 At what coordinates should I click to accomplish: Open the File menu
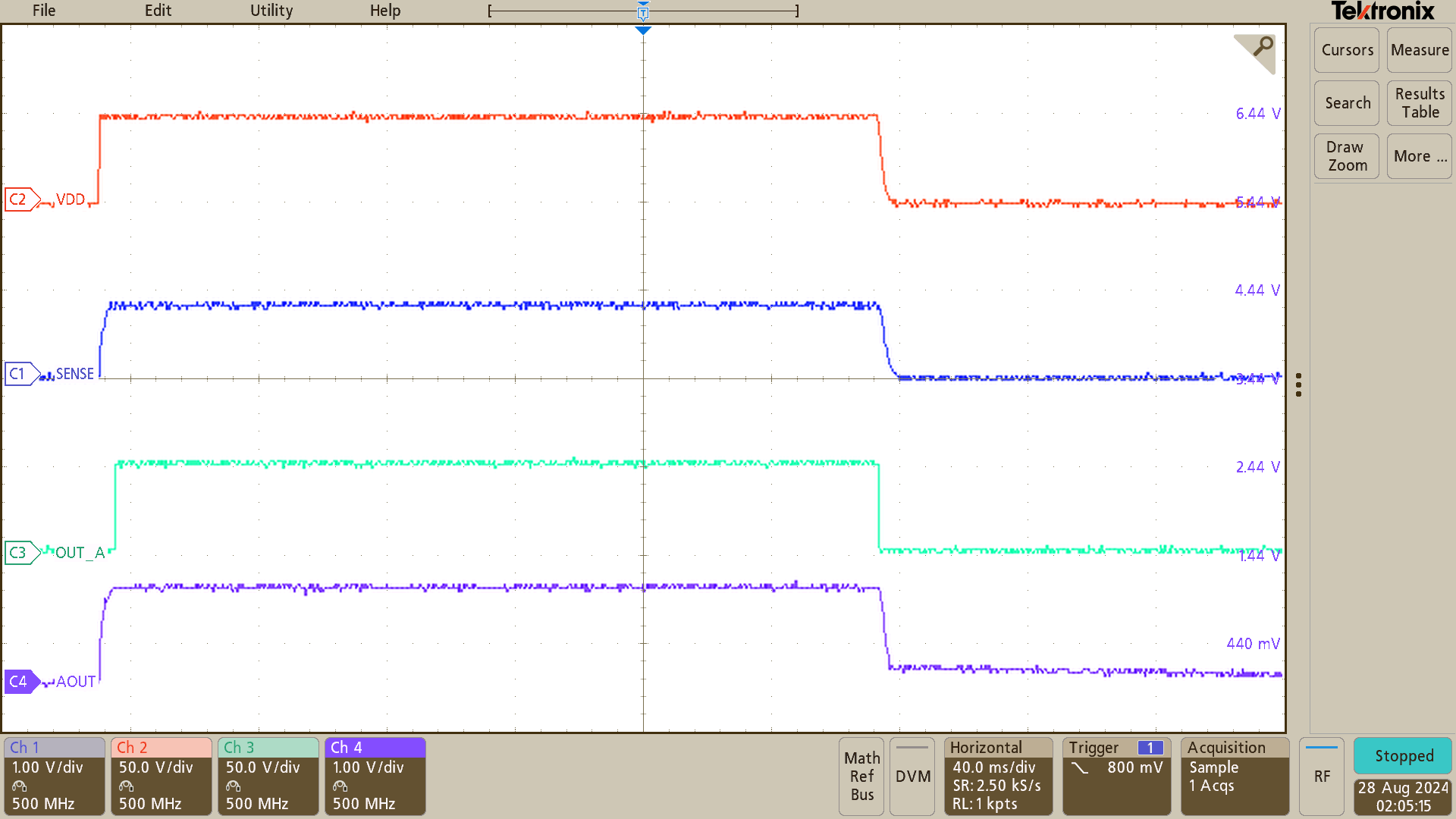coord(43,11)
